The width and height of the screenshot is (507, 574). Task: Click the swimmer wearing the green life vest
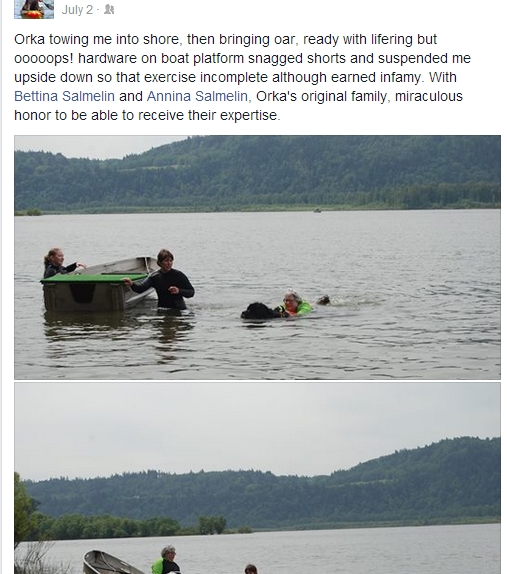[x=297, y=304]
